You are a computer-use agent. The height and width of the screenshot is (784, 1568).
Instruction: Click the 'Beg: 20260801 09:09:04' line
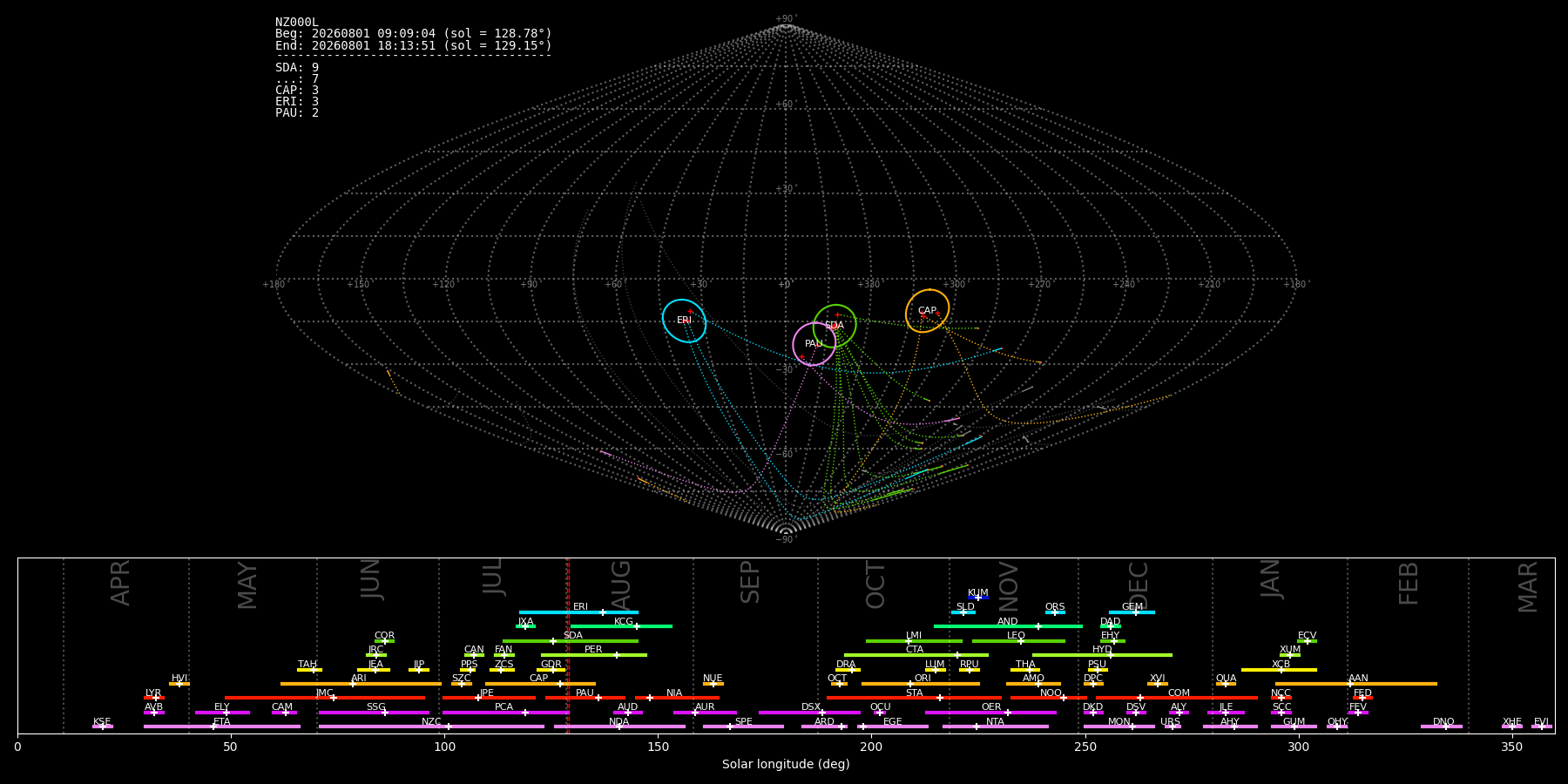pyautogui.click(x=414, y=34)
